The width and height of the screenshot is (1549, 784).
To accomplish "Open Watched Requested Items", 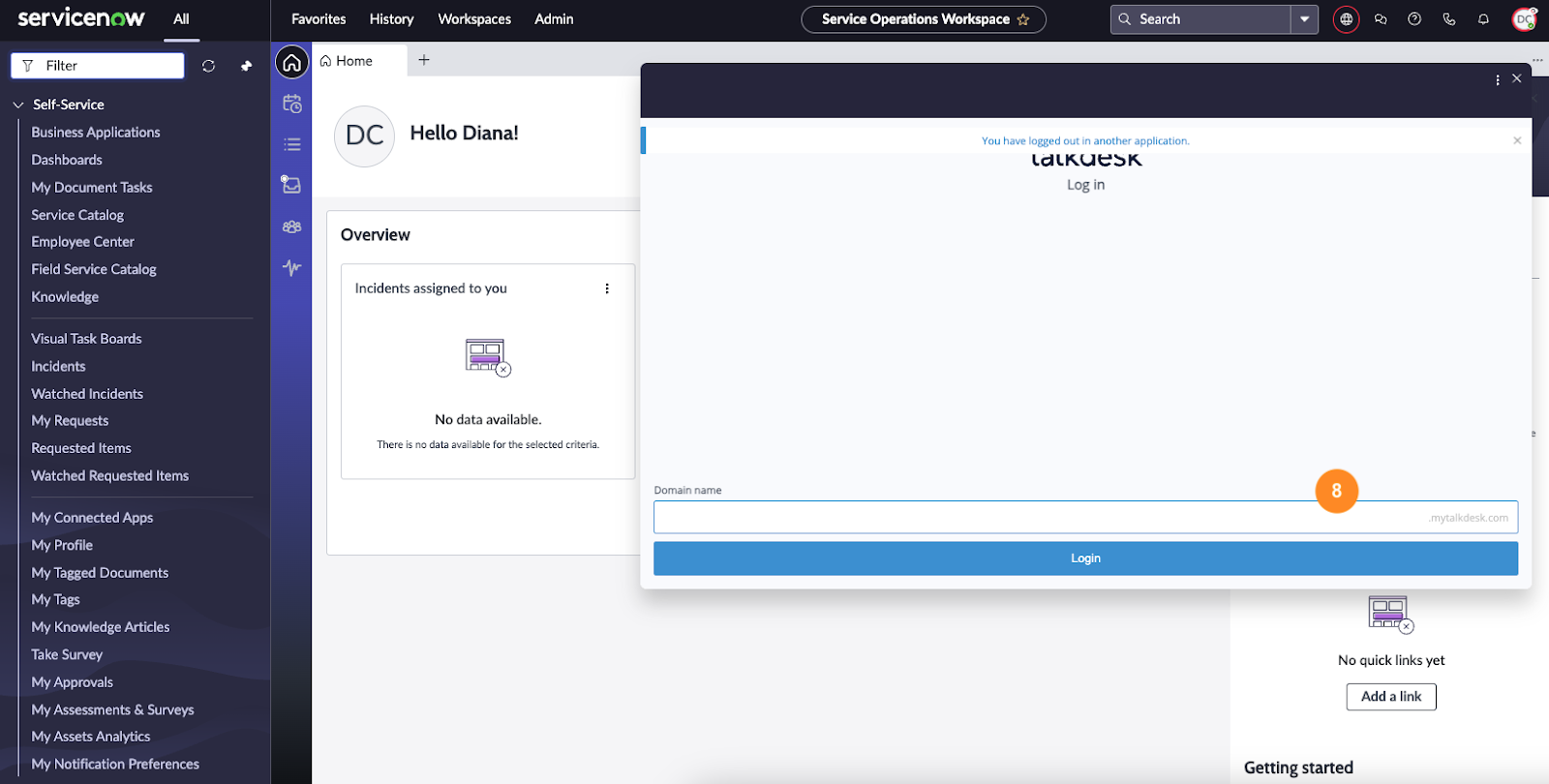I will [109, 476].
